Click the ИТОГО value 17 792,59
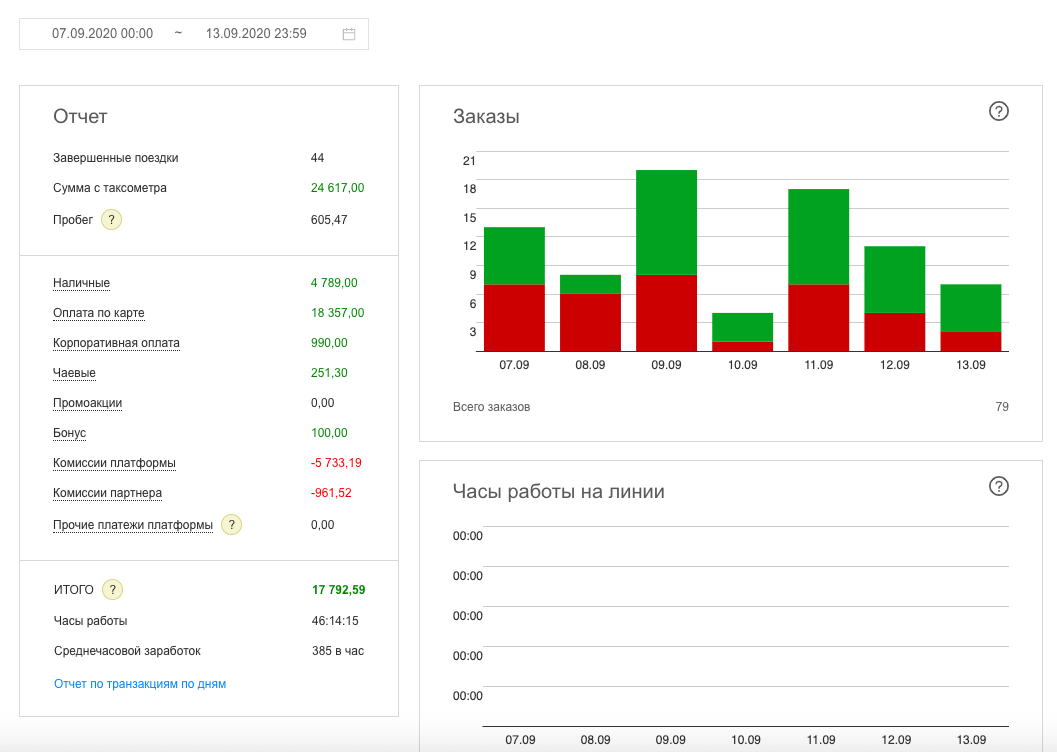The height and width of the screenshot is (752, 1057). (x=338, y=590)
